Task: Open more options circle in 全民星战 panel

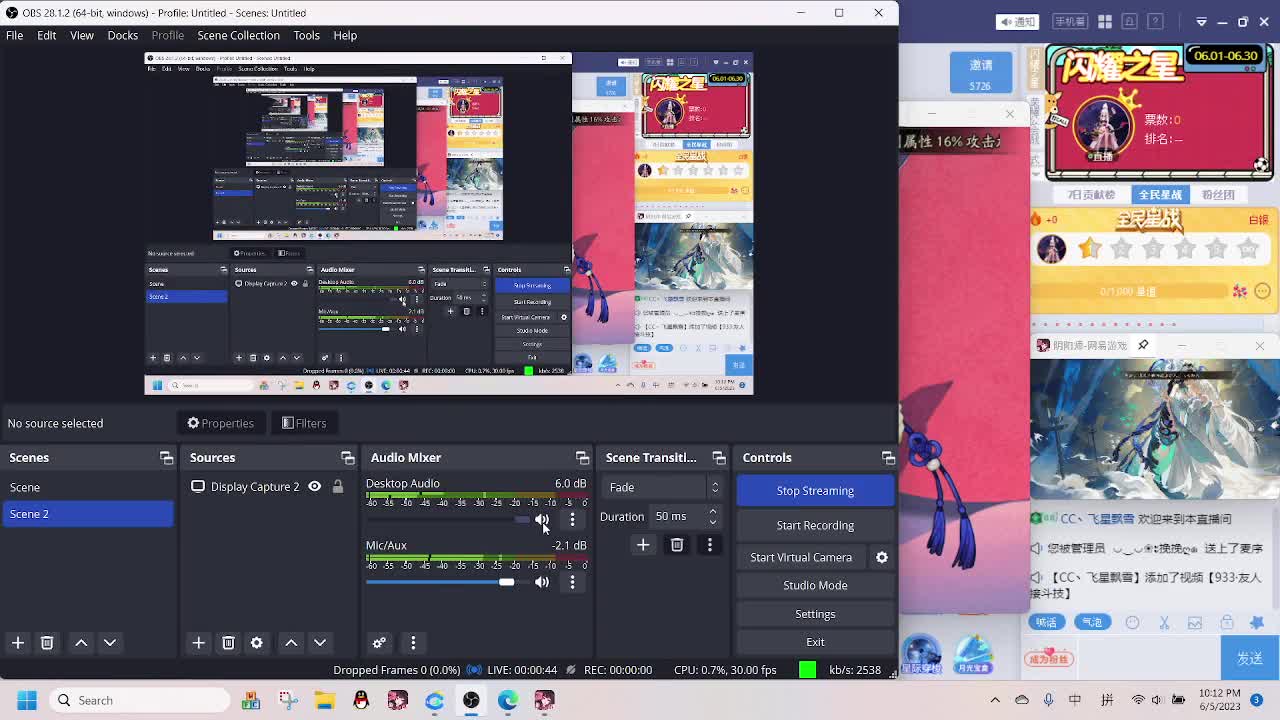Action: [x=1262, y=291]
